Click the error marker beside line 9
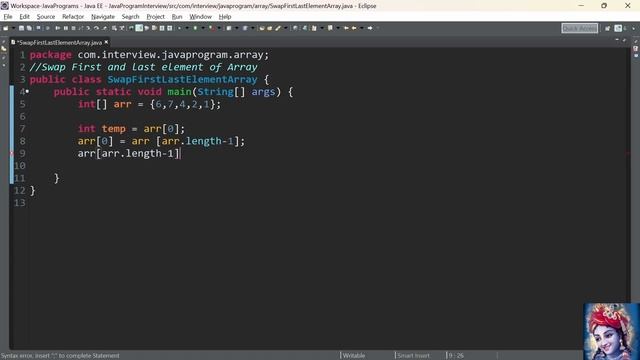The height and width of the screenshot is (360, 640). (11, 153)
